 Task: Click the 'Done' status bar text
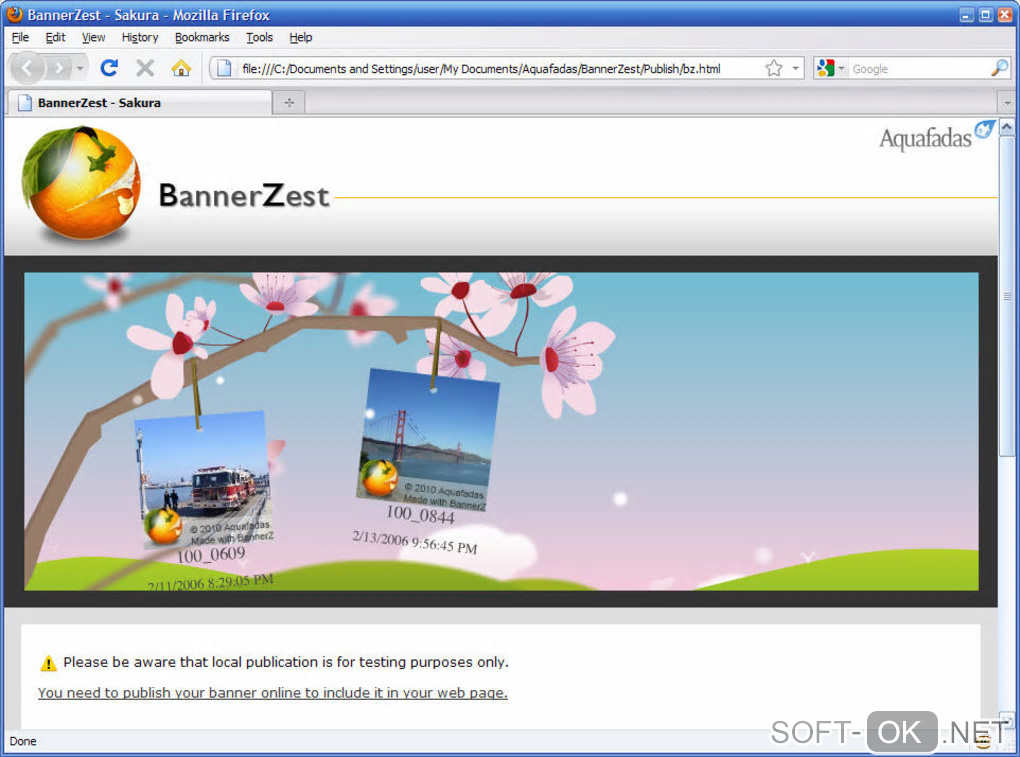(23, 741)
